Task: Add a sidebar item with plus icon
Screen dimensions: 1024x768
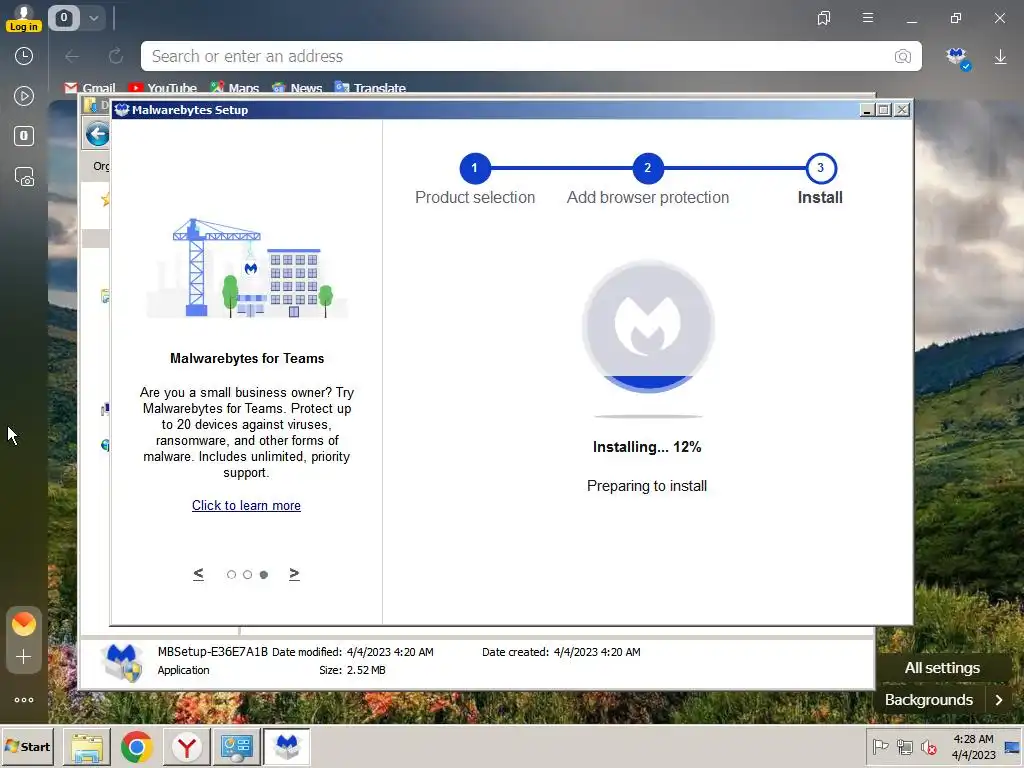Action: [24, 657]
